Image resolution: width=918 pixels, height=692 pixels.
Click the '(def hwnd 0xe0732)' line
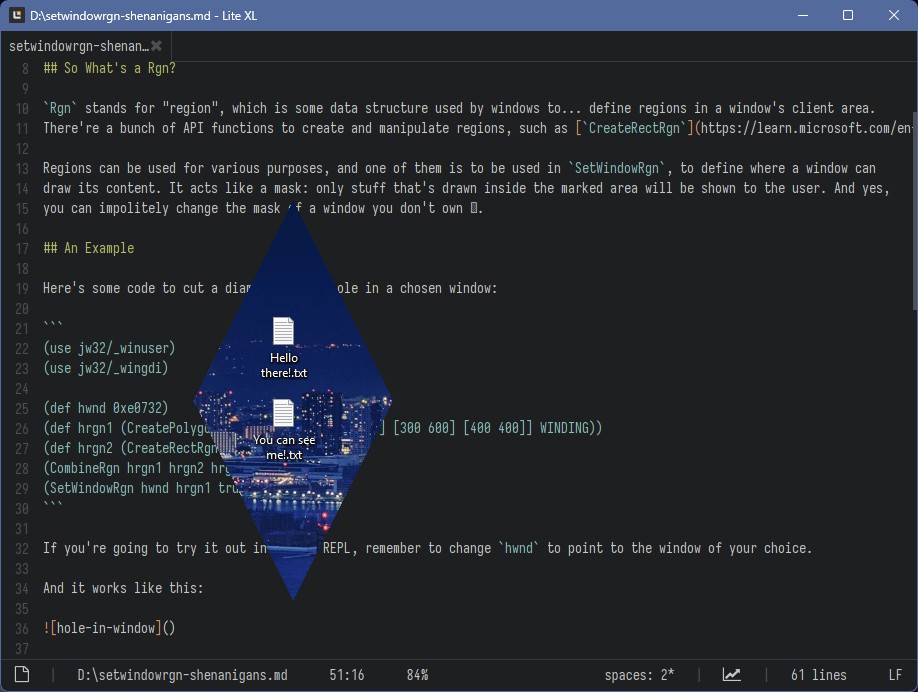click(x=105, y=408)
